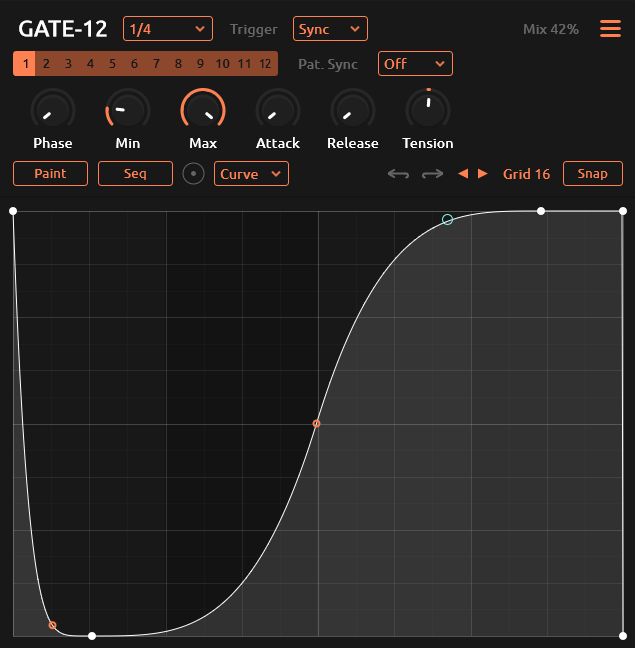The width and height of the screenshot is (635, 648).
Task: Toggle the Snap button
Action: pyautogui.click(x=592, y=174)
